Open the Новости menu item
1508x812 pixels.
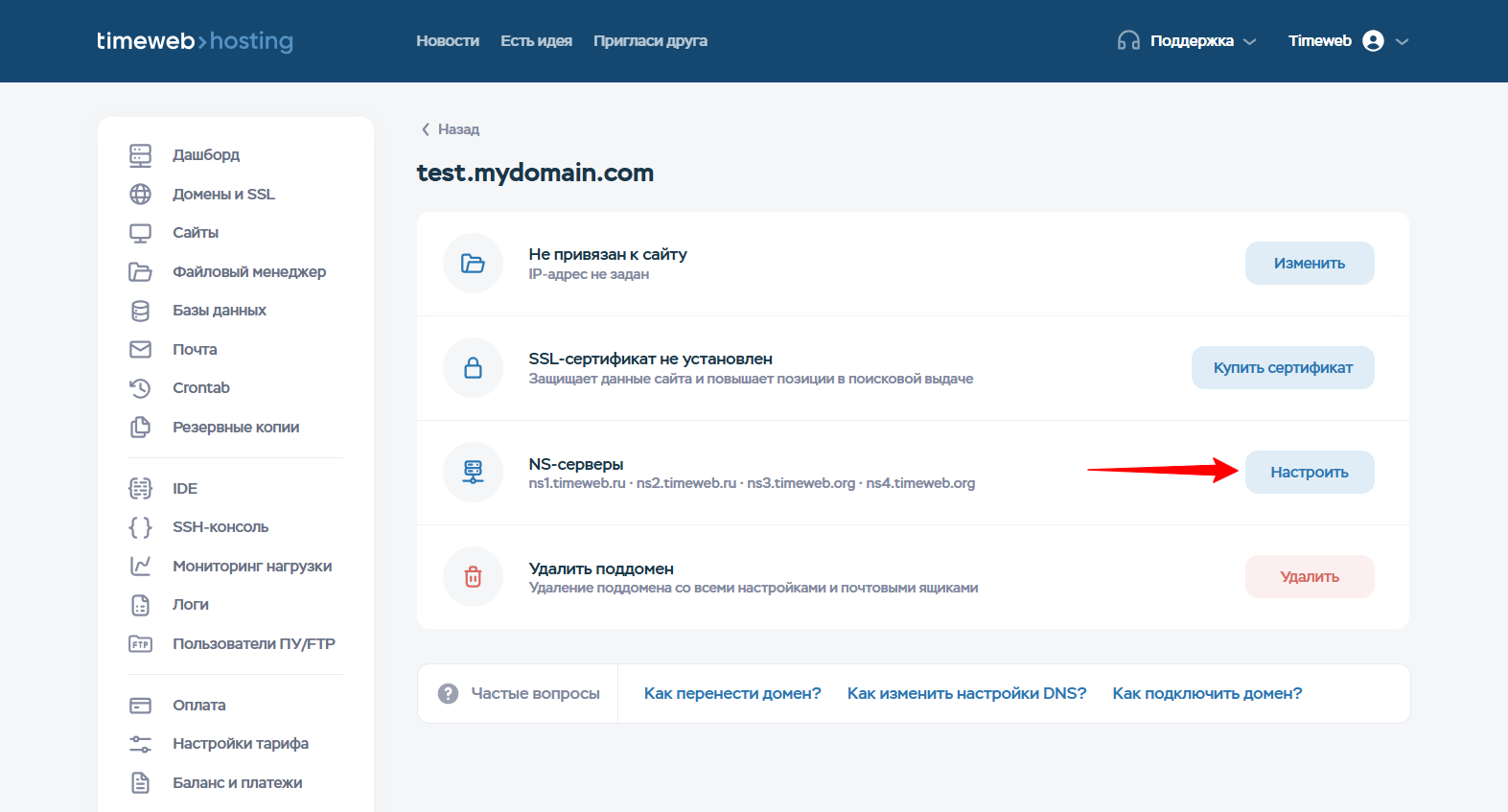448,41
